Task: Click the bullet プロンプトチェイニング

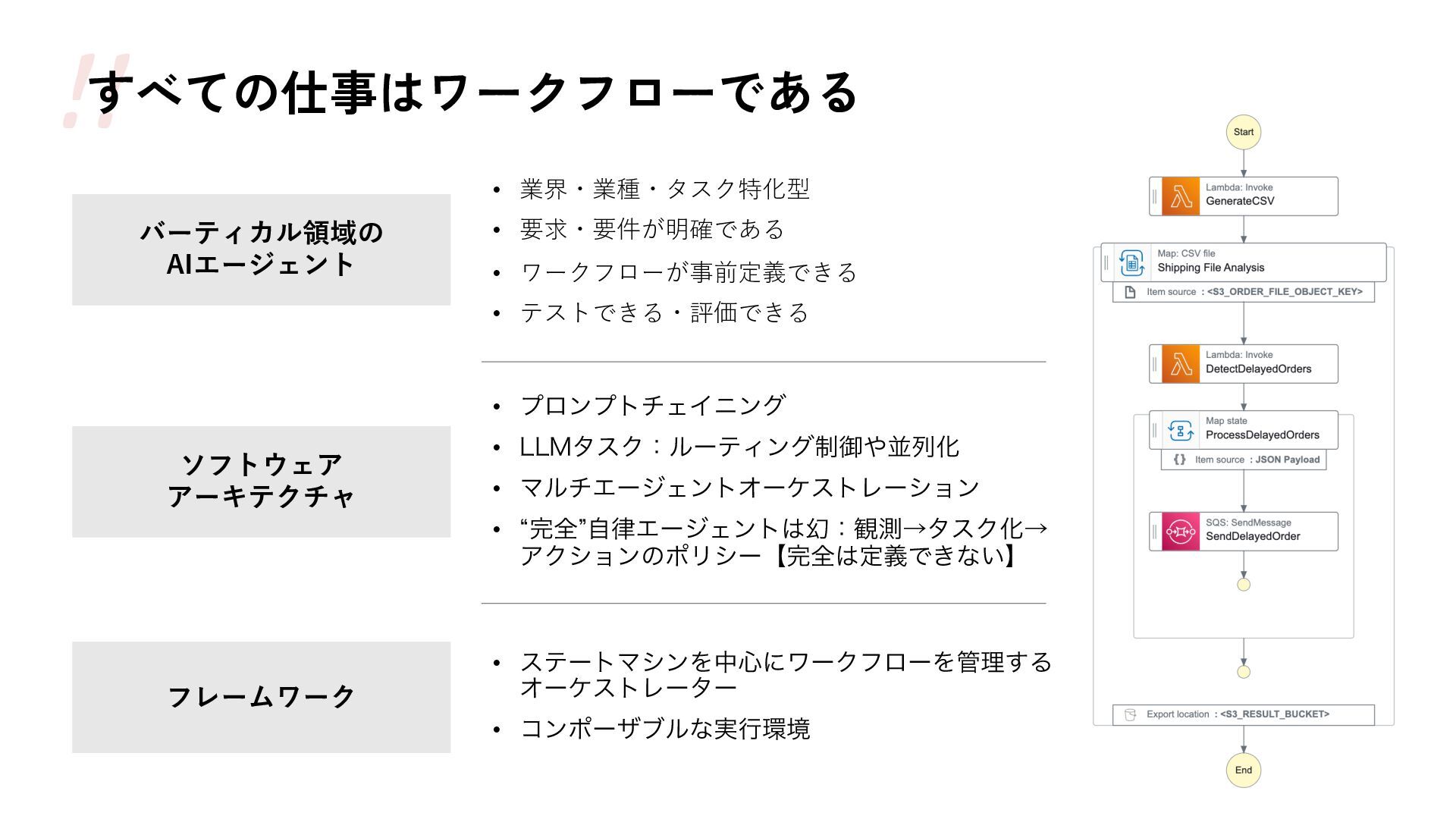Action: pyautogui.click(x=652, y=405)
